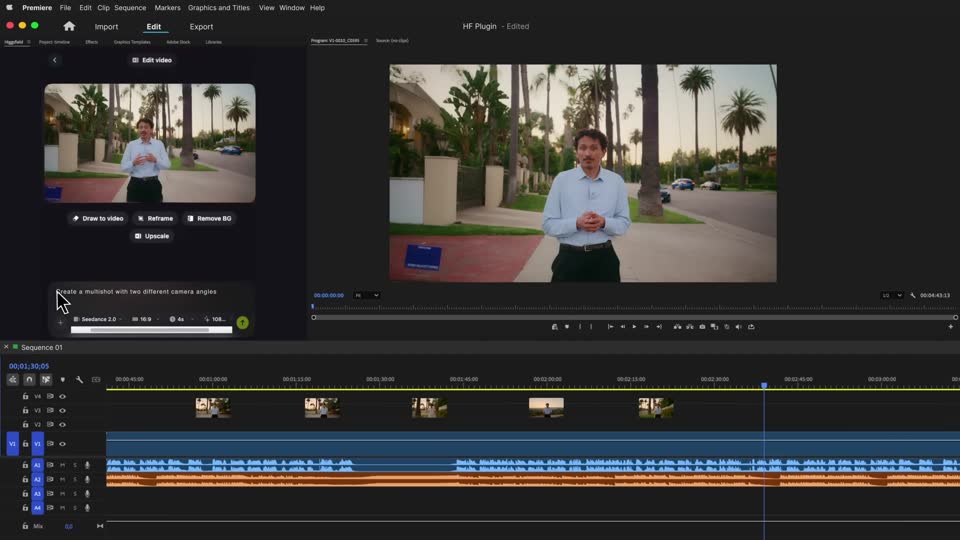
Task: Hide the V1 track output eye
Action: point(62,444)
